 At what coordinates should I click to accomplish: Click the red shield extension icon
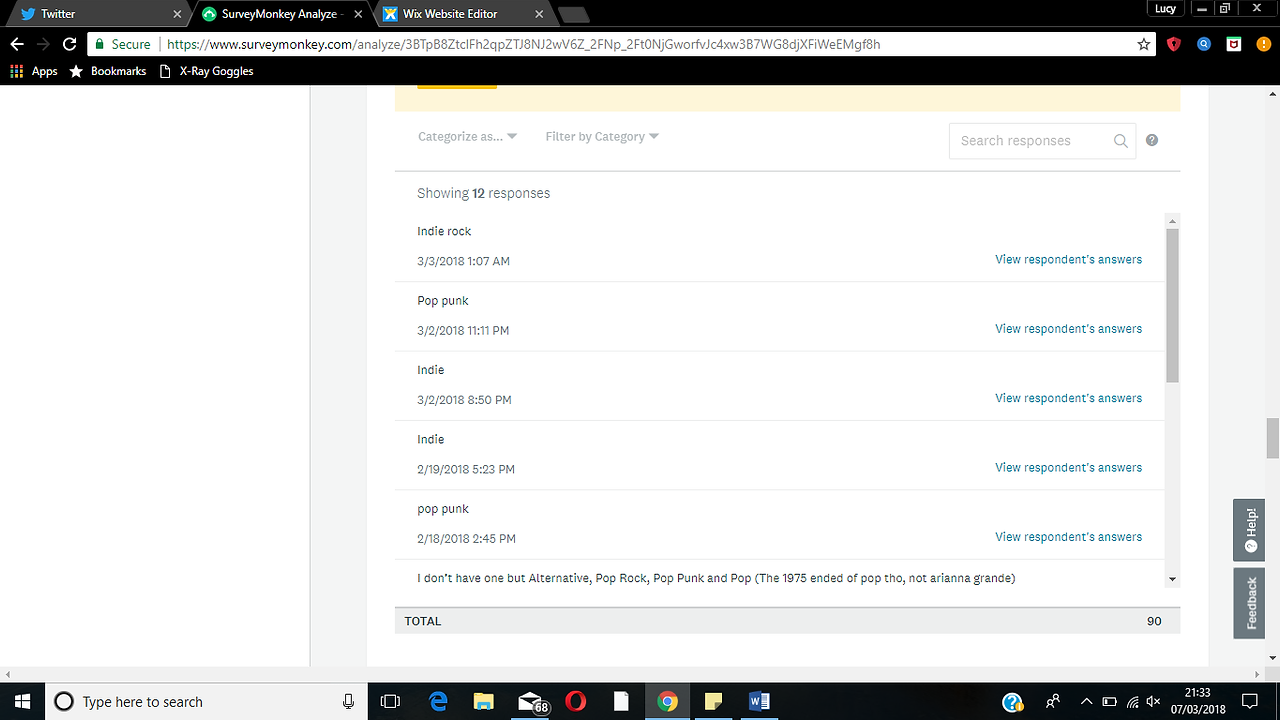point(1175,44)
